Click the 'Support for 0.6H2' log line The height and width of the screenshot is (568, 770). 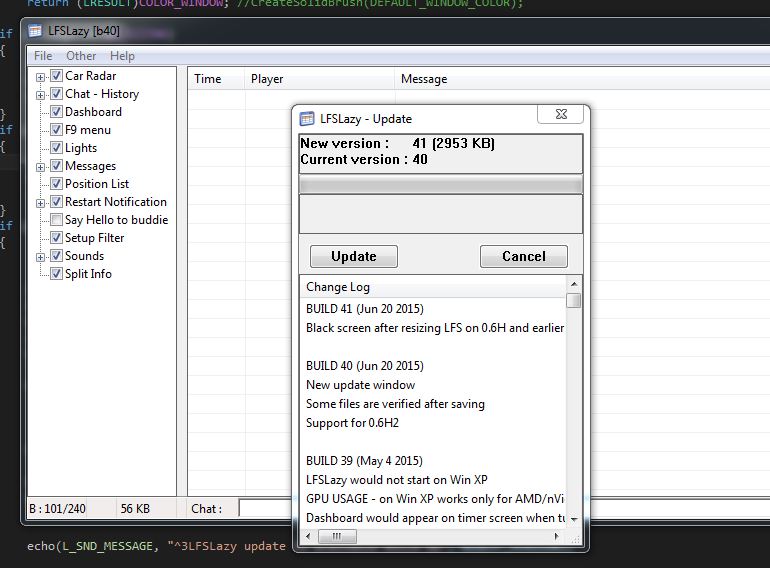coord(352,423)
